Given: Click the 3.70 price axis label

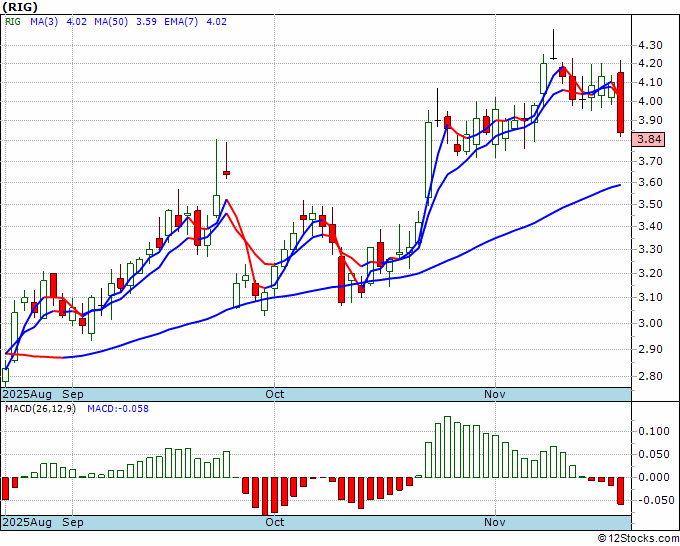Looking at the screenshot, I should pos(650,161).
